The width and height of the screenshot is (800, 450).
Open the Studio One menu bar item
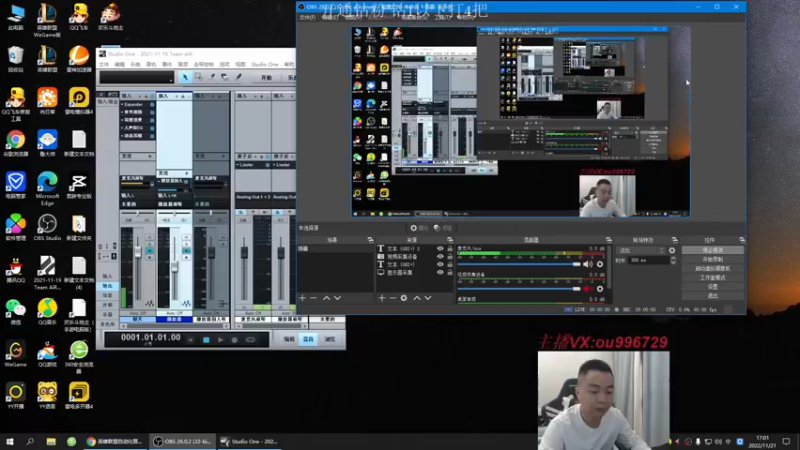coord(264,64)
